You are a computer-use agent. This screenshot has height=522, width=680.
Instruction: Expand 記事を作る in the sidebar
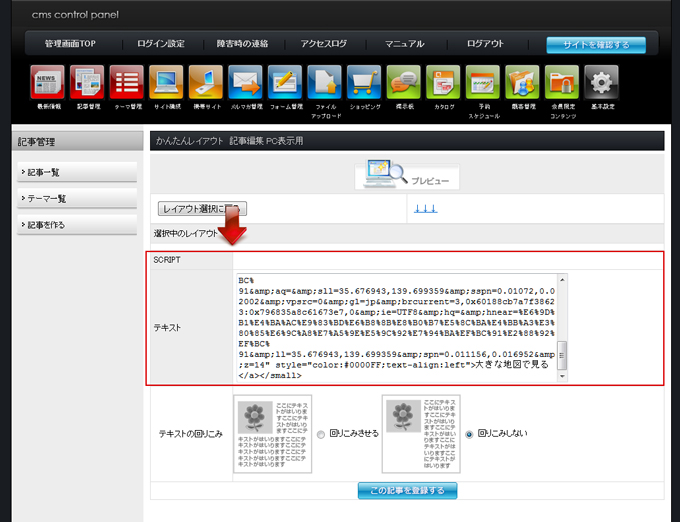pyautogui.click(x=76, y=224)
